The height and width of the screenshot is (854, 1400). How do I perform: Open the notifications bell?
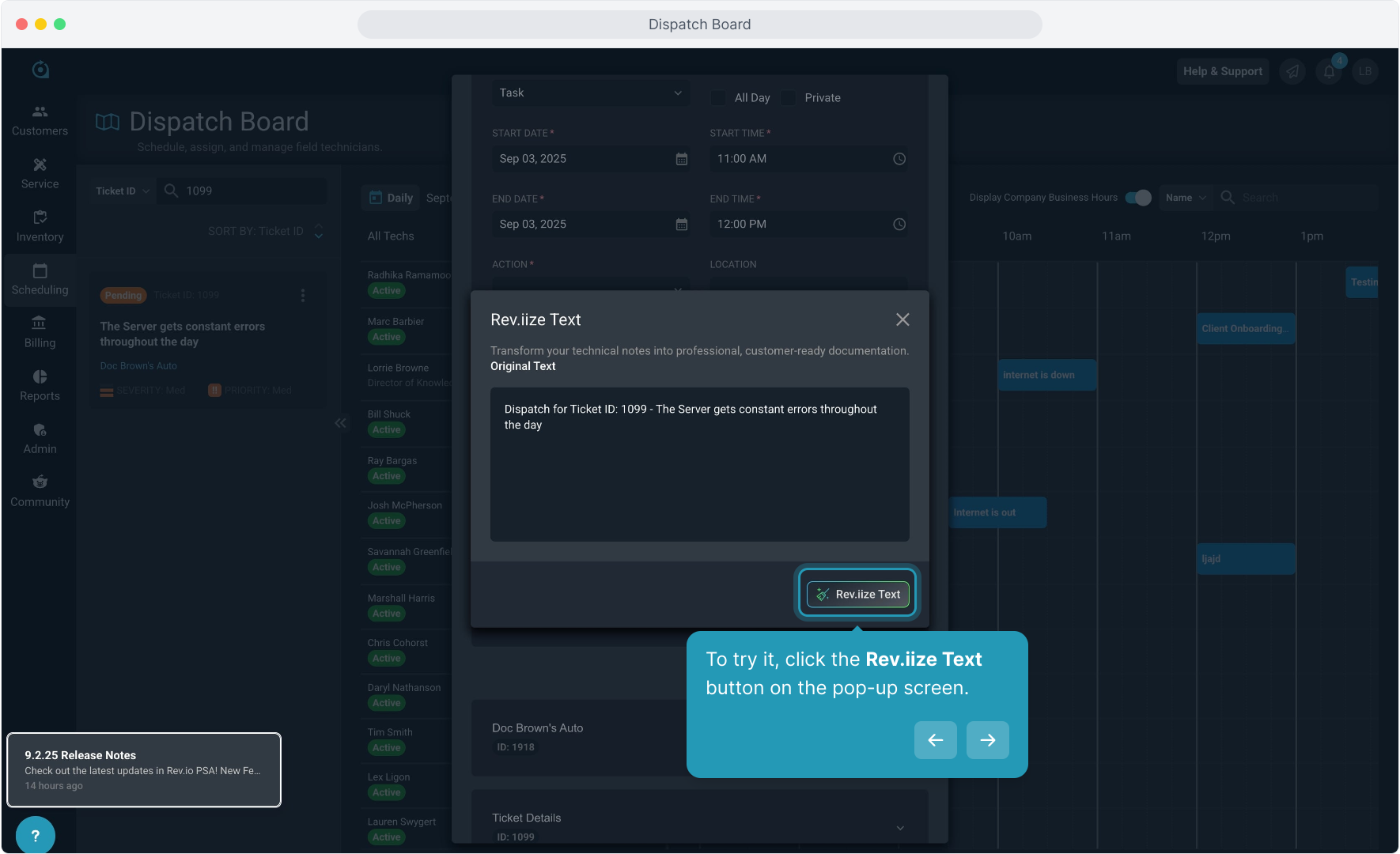pos(1330,71)
